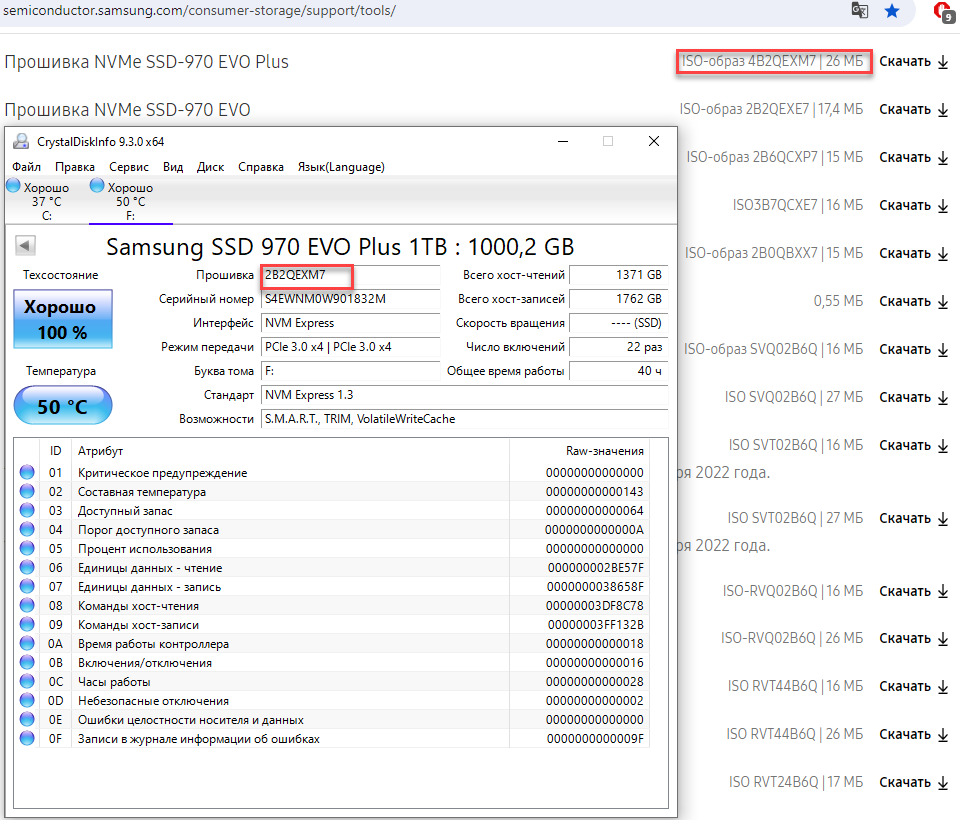Click the Интерфейс field NVM Express
The width and height of the screenshot is (960, 820).
coord(350,323)
